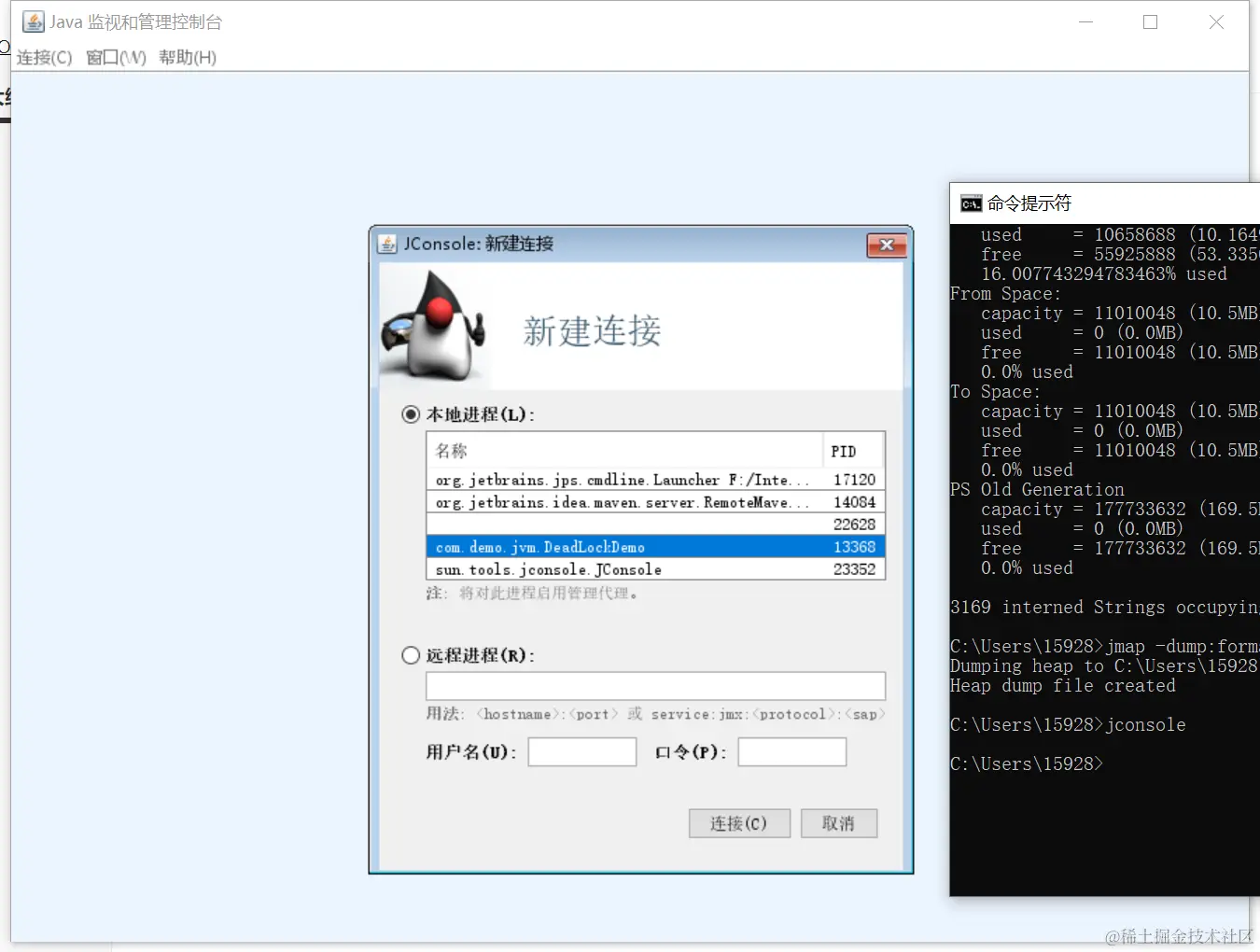Open the 连接(C) menu
The height and width of the screenshot is (952, 1260).
click(x=44, y=57)
